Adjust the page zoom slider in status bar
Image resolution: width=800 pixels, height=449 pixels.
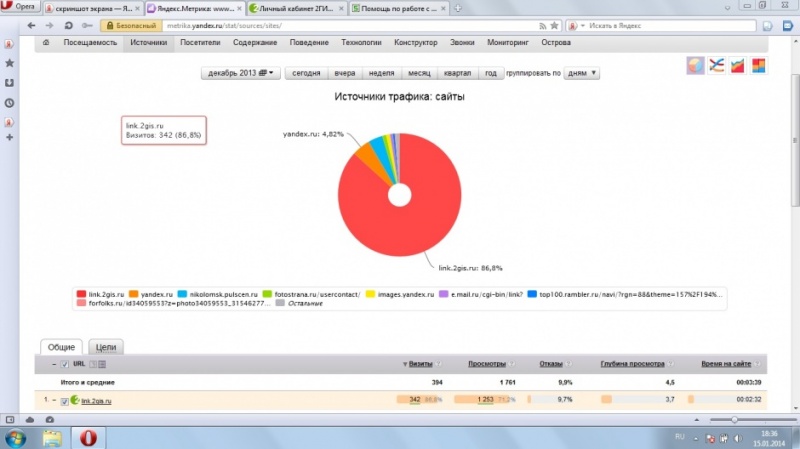coord(735,420)
